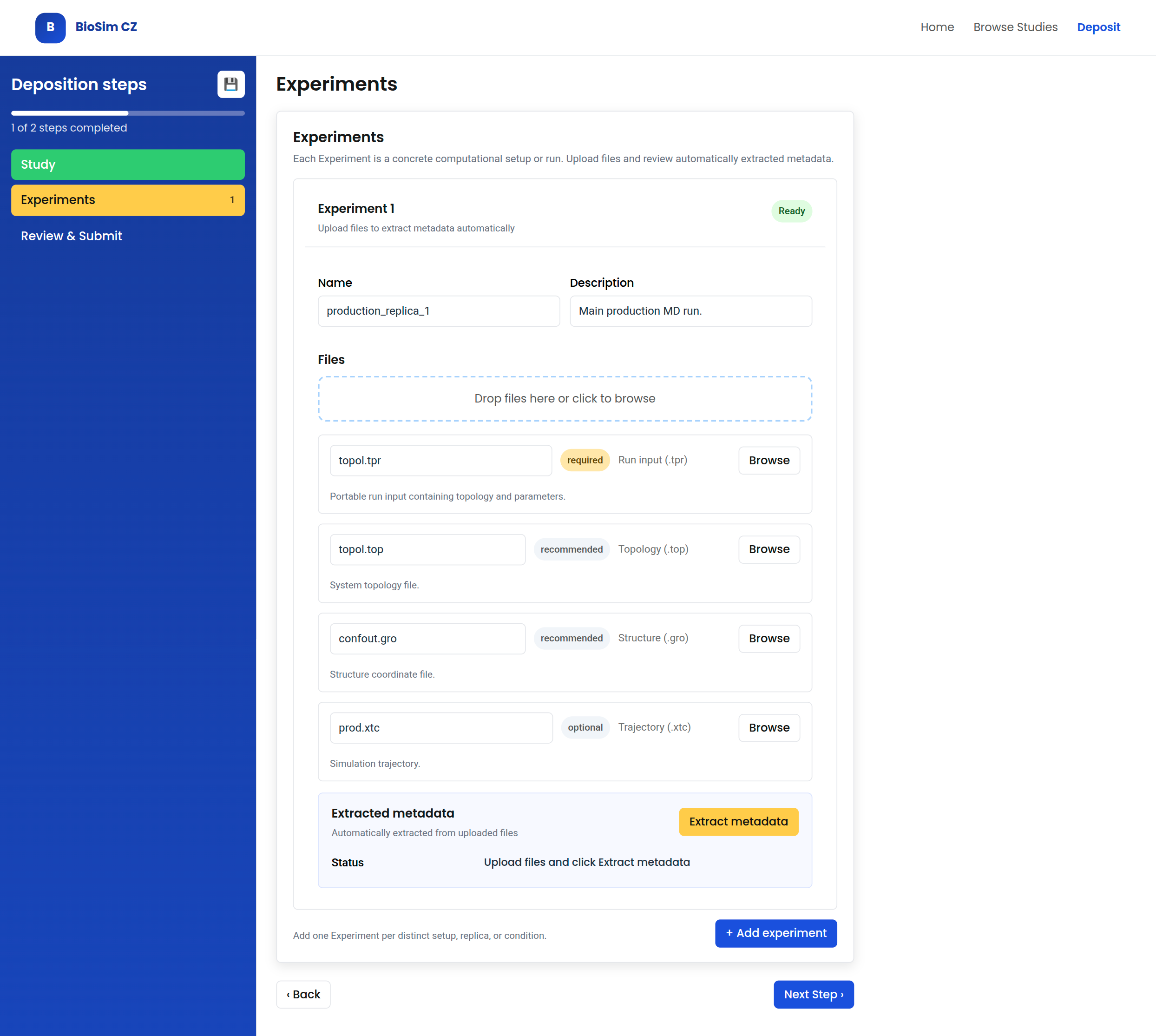Click the BioSim CZ logo icon

(51, 27)
